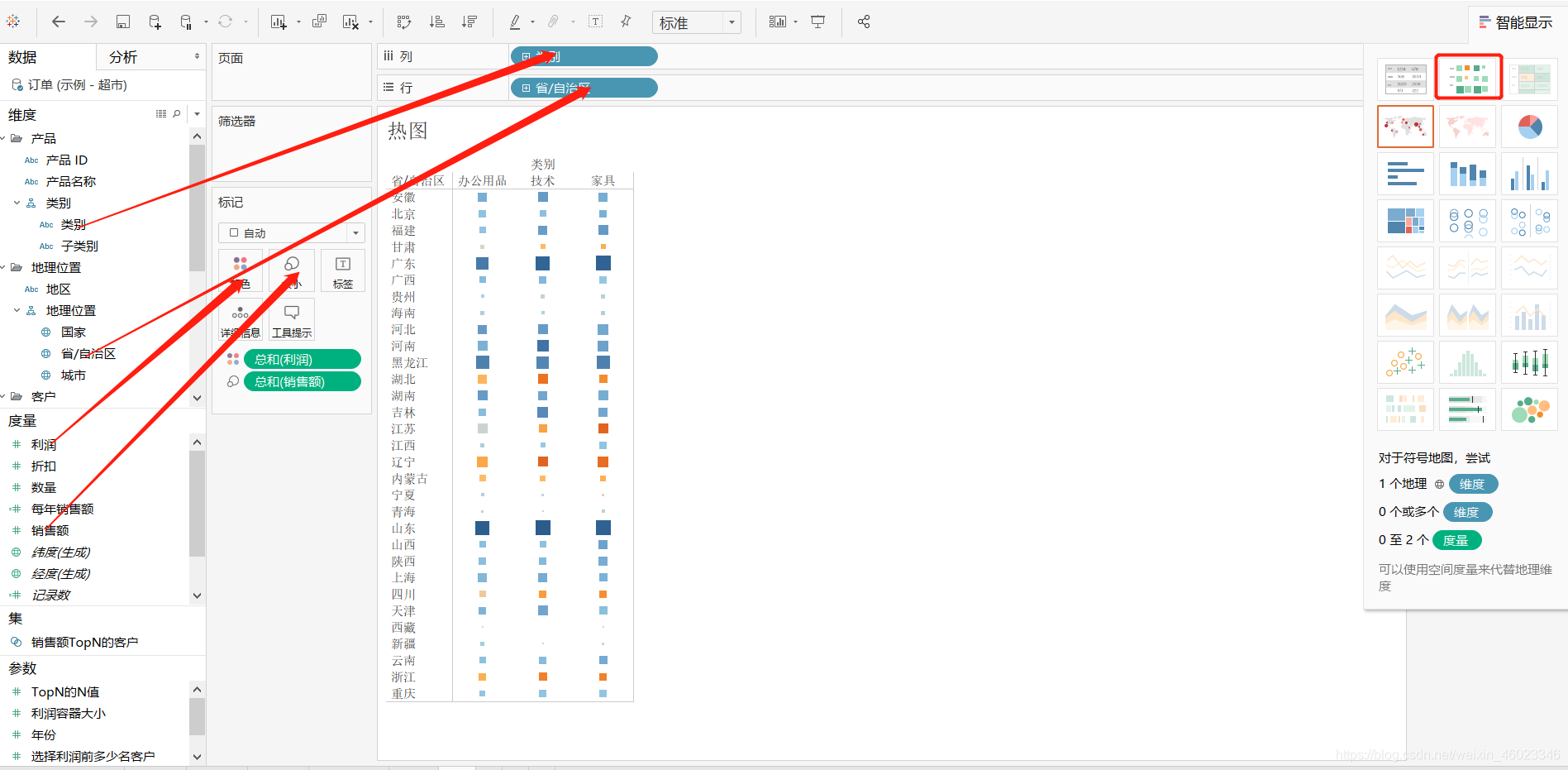The height and width of the screenshot is (770, 1568).
Task: Select the box plot chart in Show Me
Action: tap(1530, 362)
